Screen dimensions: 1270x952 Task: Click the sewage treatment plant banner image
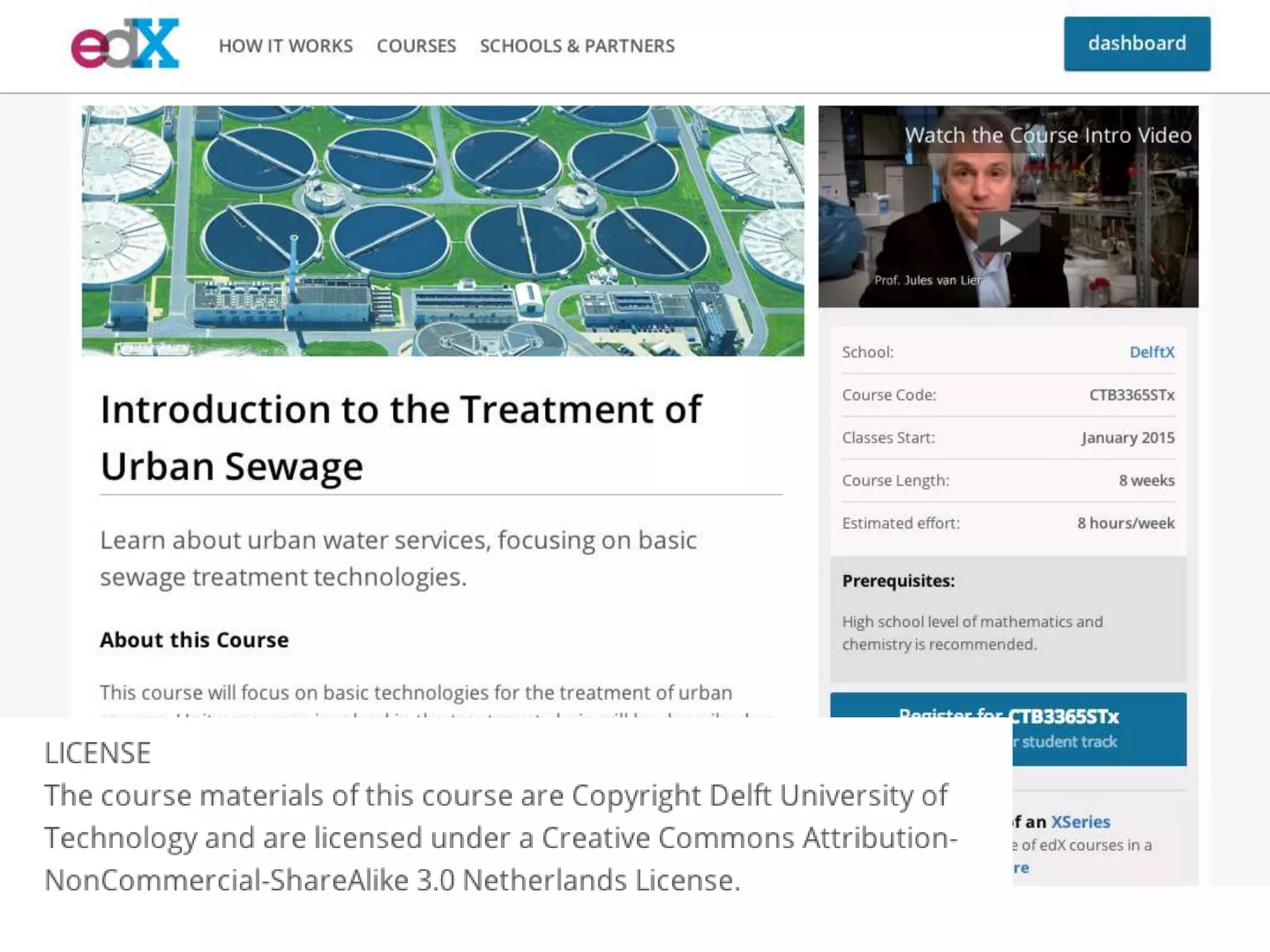[x=443, y=231]
